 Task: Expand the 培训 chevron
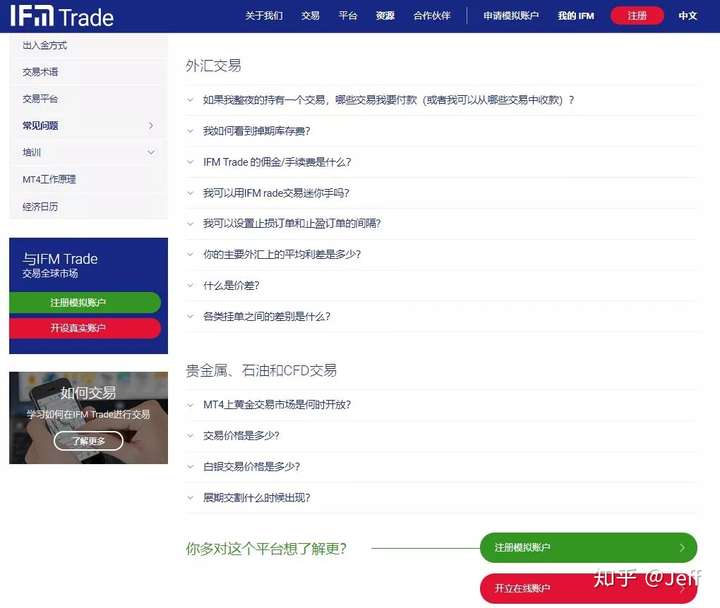click(151, 152)
